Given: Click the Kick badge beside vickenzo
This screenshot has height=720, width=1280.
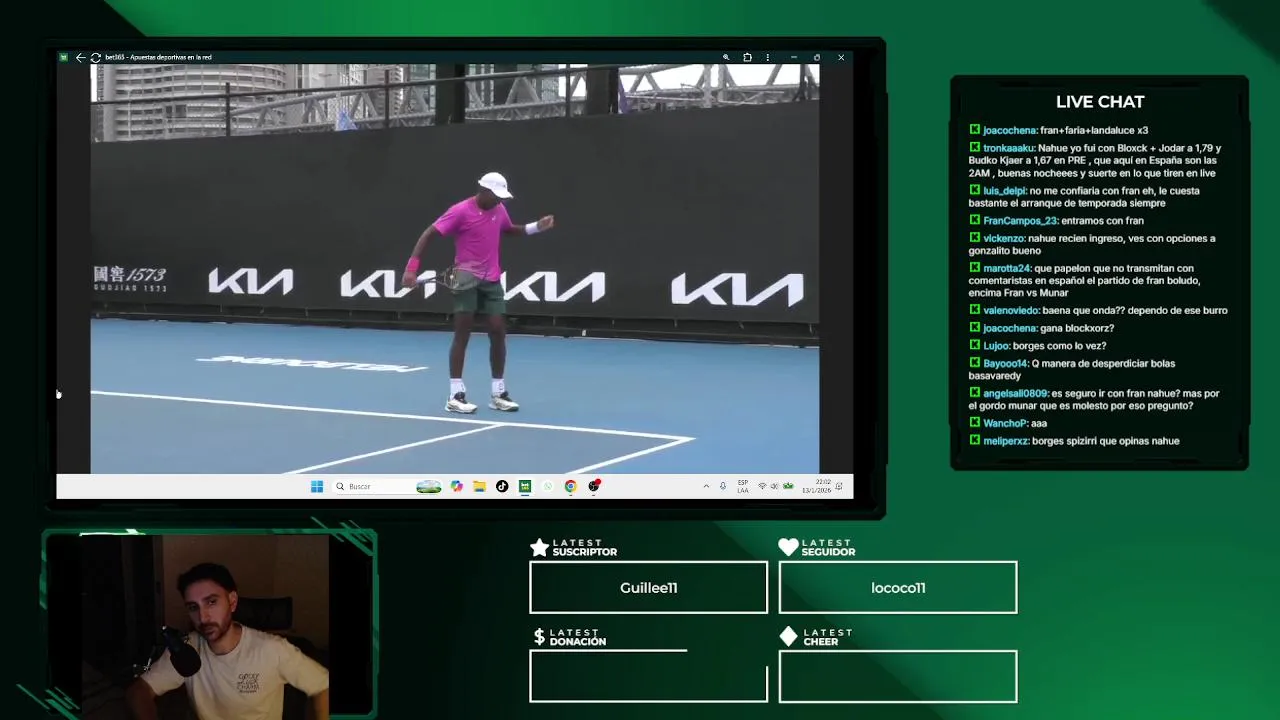Looking at the screenshot, I should (x=975, y=238).
